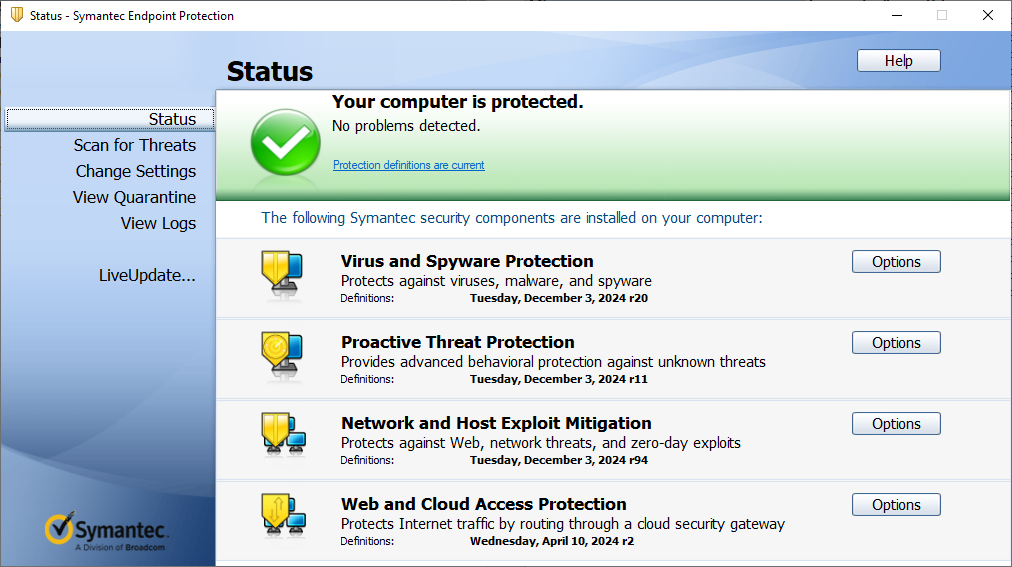Screen dimensions: 1012x567
Task: Open Options for Virus and Spyware Protection
Action: pos(896,262)
